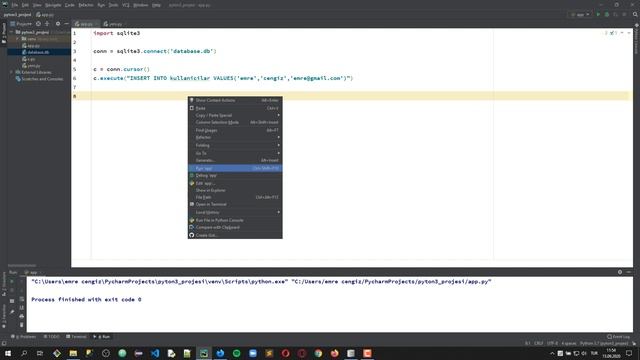
Task: Select database.db in the project tree
Action: [38, 52]
